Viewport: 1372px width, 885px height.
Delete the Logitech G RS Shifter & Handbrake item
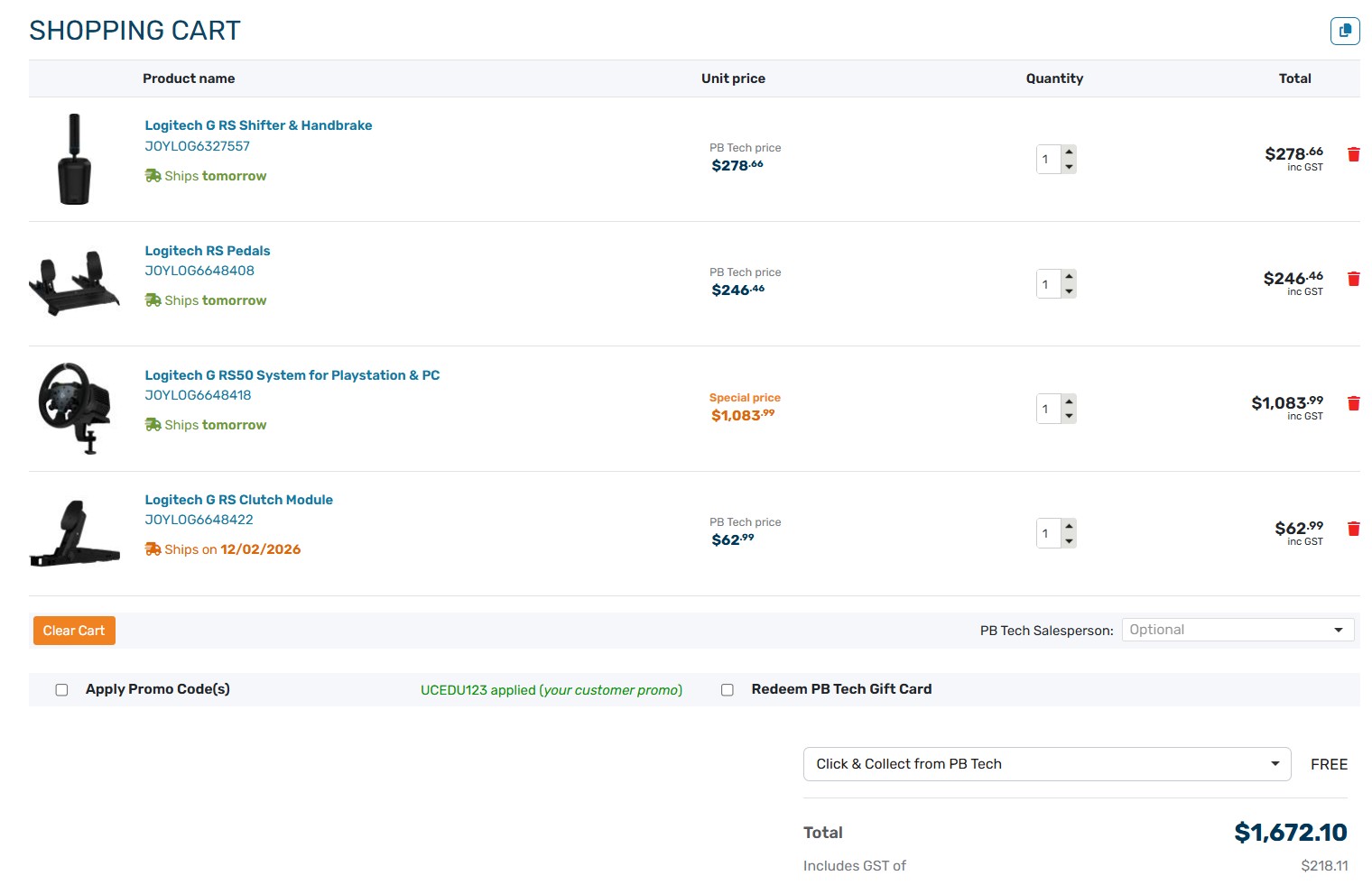coord(1353,154)
